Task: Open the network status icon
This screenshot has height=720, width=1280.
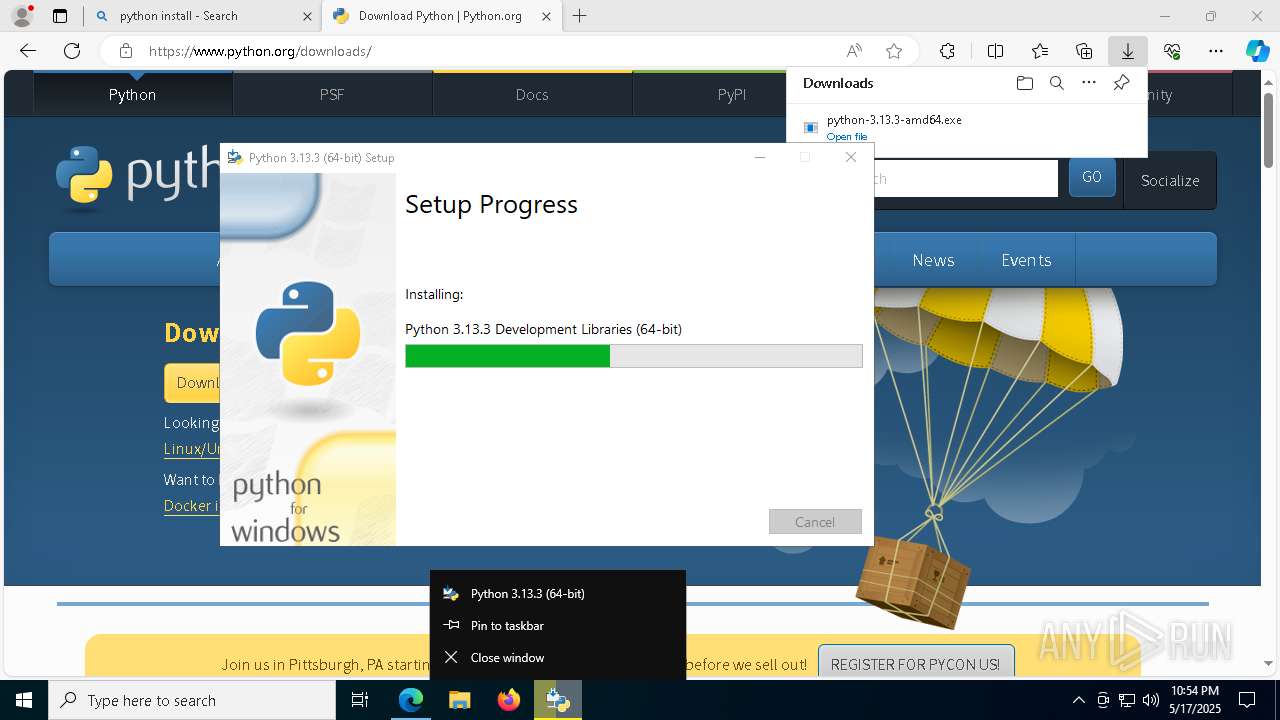Action: coord(1127,700)
